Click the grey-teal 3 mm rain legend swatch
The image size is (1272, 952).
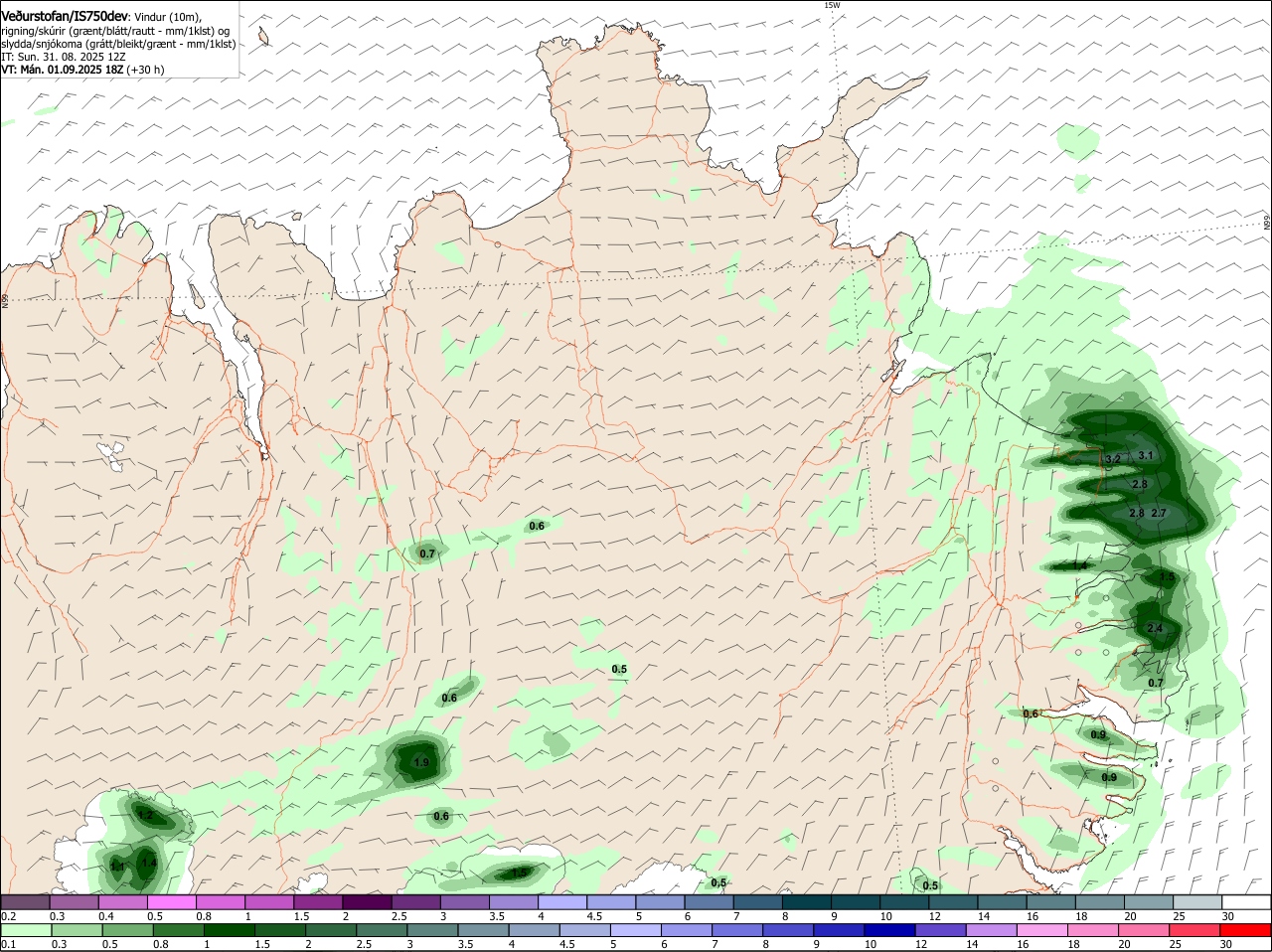point(432,929)
